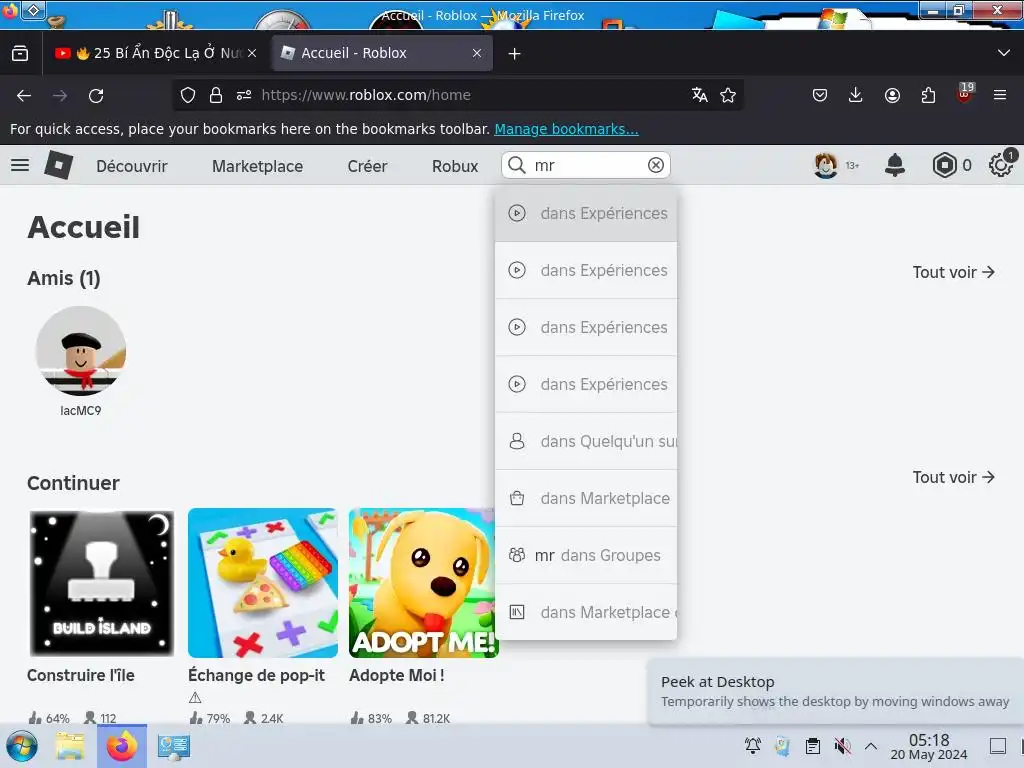Open Firefox tab overview (Firefox View) icon
1024x768 pixels.
point(20,54)
